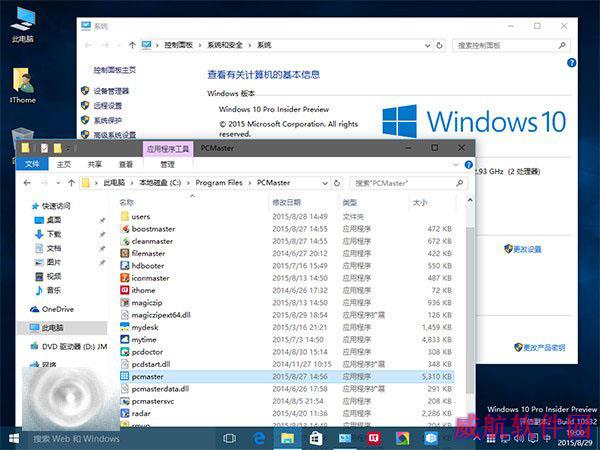Image resolution: width=600 pixels, height=450 pixels.
Task: Open the Edge browser from taskbar
Action: 259,439
